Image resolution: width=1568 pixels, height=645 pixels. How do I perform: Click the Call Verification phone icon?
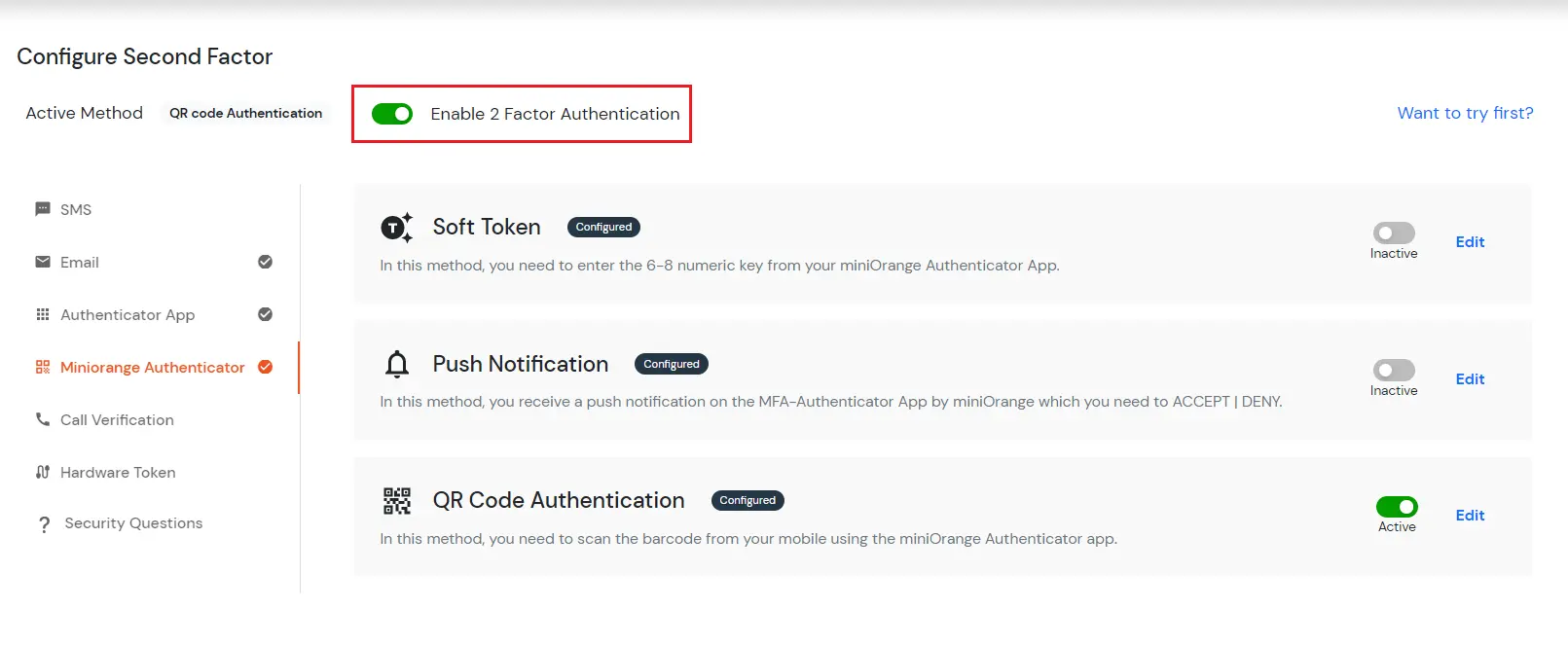point(43,419)
